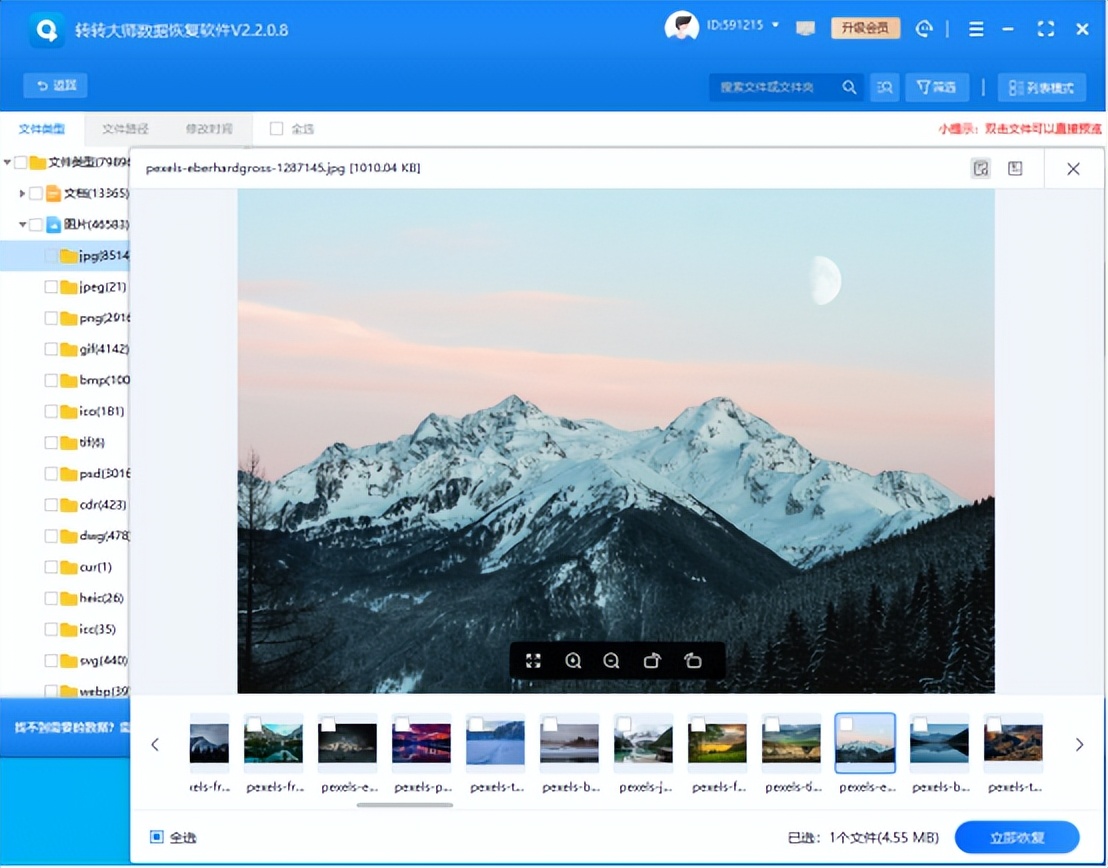Focus the file search input field

774,88
